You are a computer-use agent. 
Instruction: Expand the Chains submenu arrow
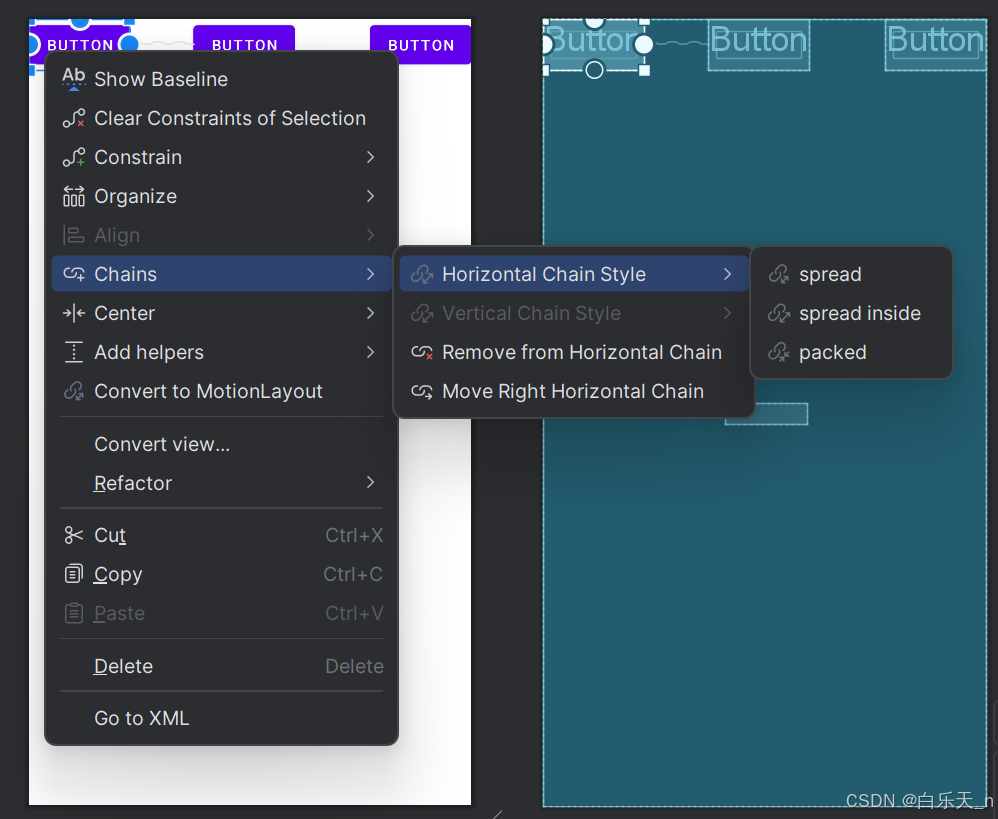(370, 274)
